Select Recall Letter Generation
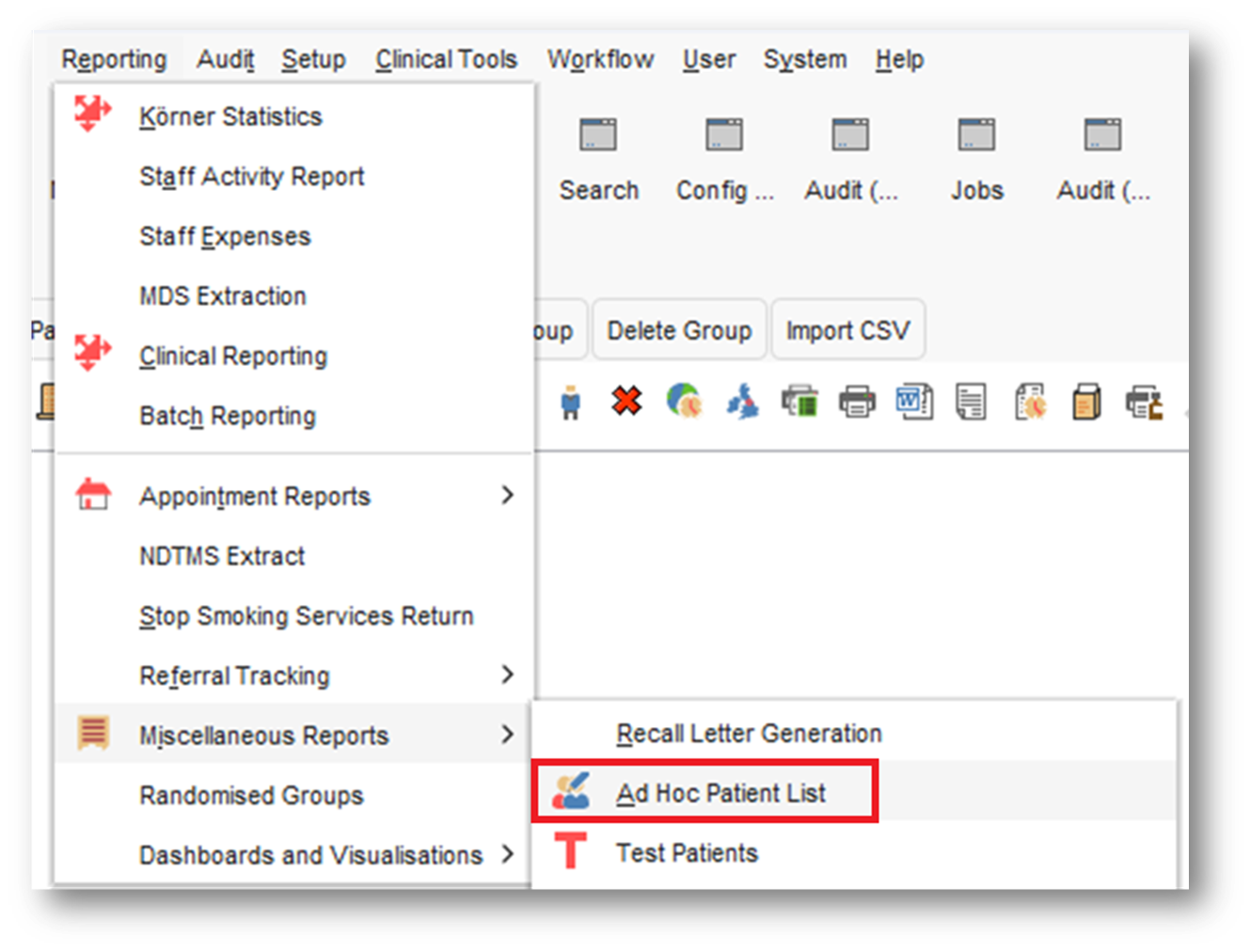Viewport: 1250px width, 952px height. [x=854, y=734]
